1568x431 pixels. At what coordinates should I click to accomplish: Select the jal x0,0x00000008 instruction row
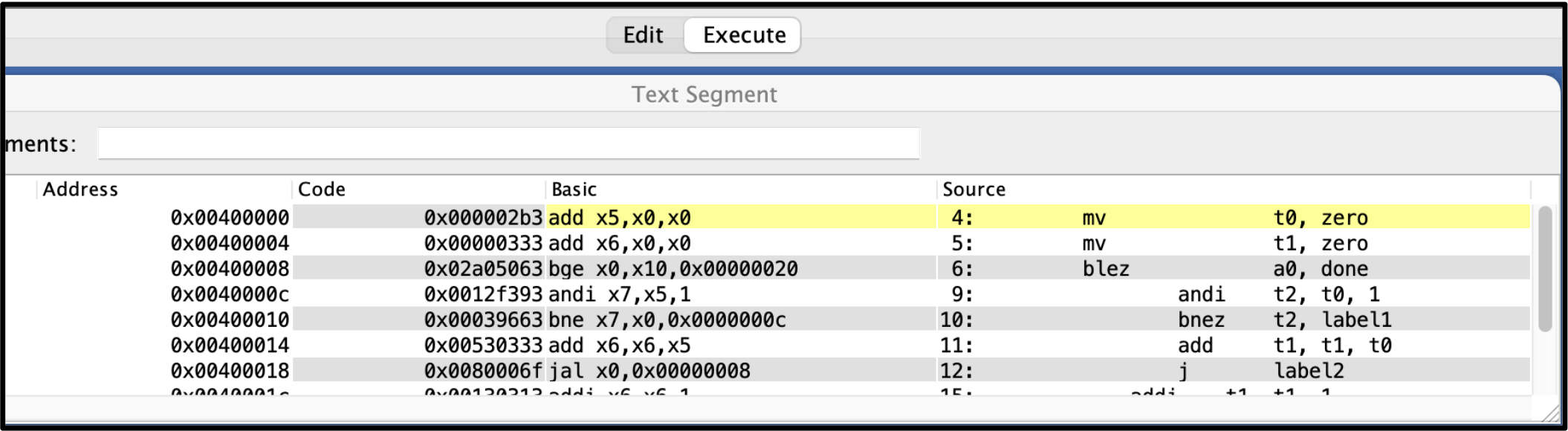pyautogui.click(x=649, y=371)
